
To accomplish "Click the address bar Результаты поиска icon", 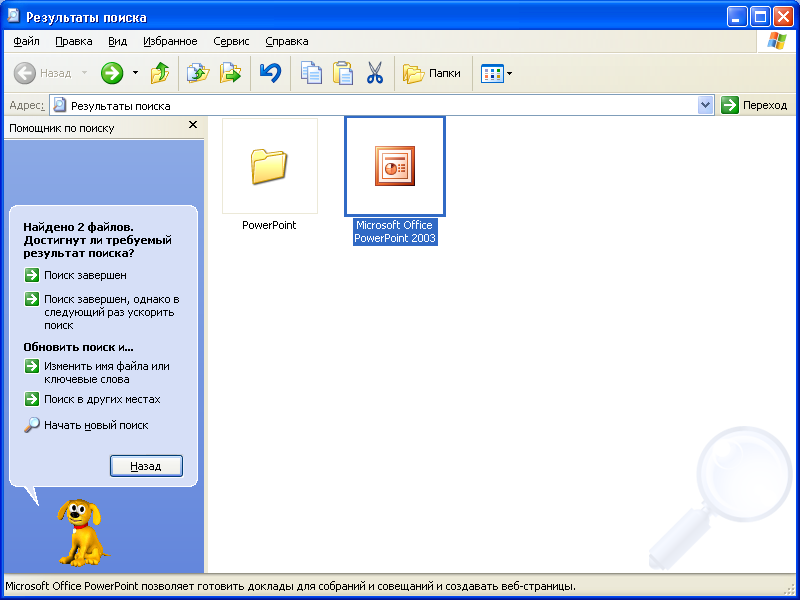I will [x=60, y=106].
